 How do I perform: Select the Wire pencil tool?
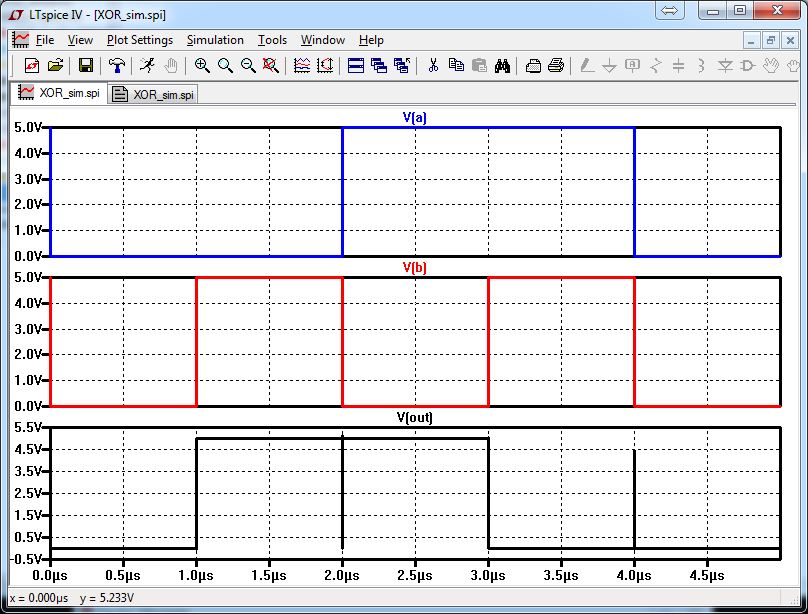point(586,65)
